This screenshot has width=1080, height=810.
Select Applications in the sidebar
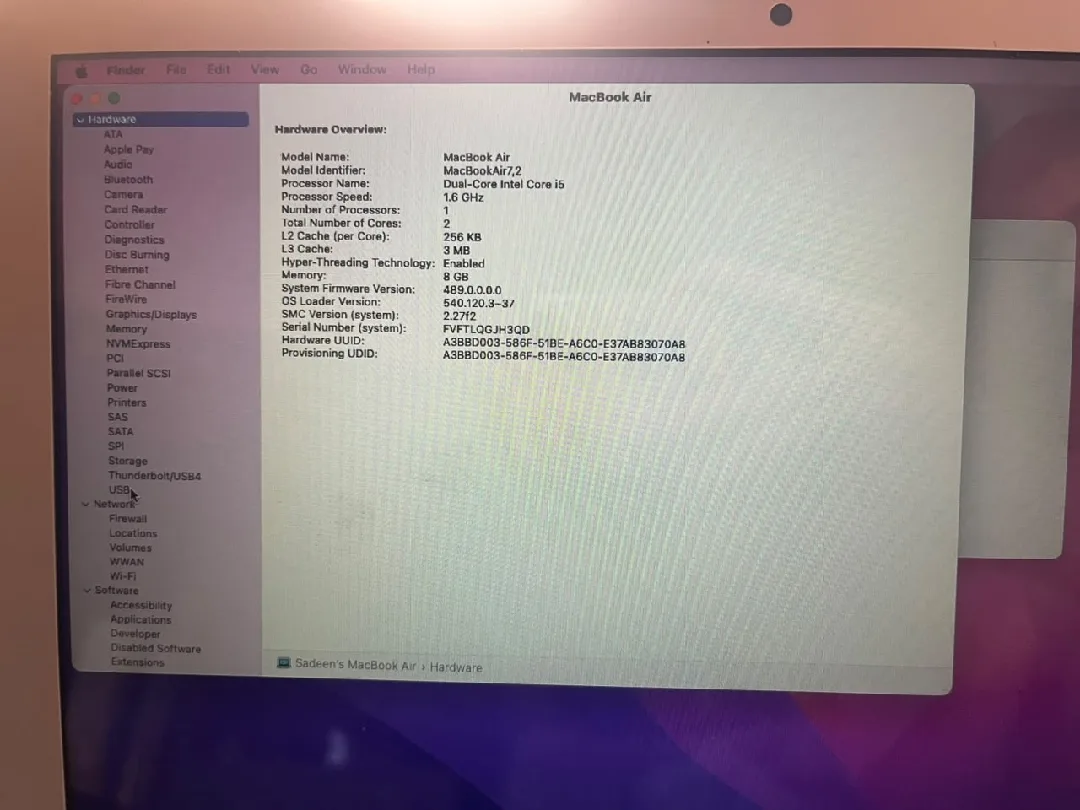pyautogui.click(x=141, y=619)
